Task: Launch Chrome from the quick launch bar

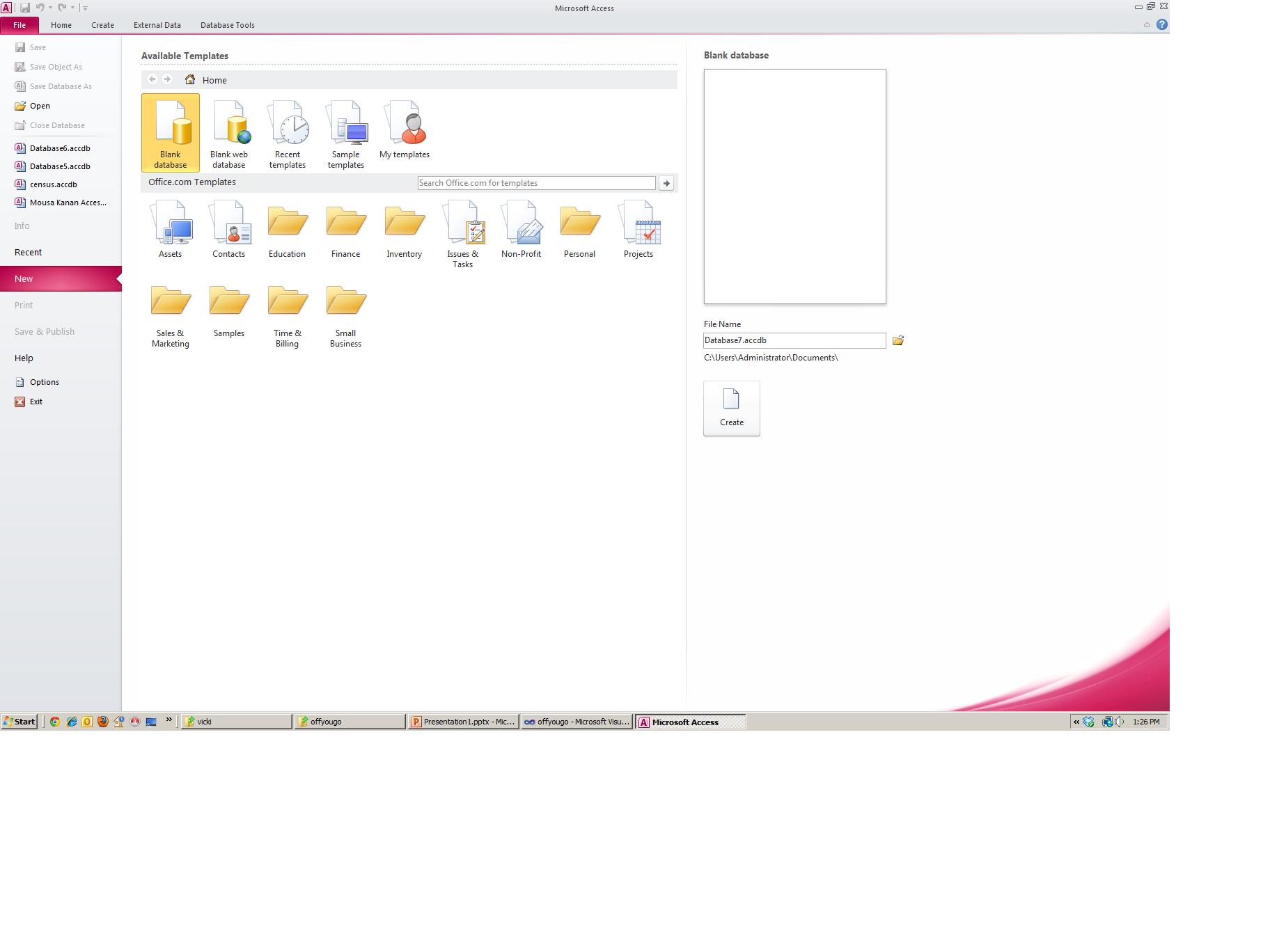Action: (55, 722)
